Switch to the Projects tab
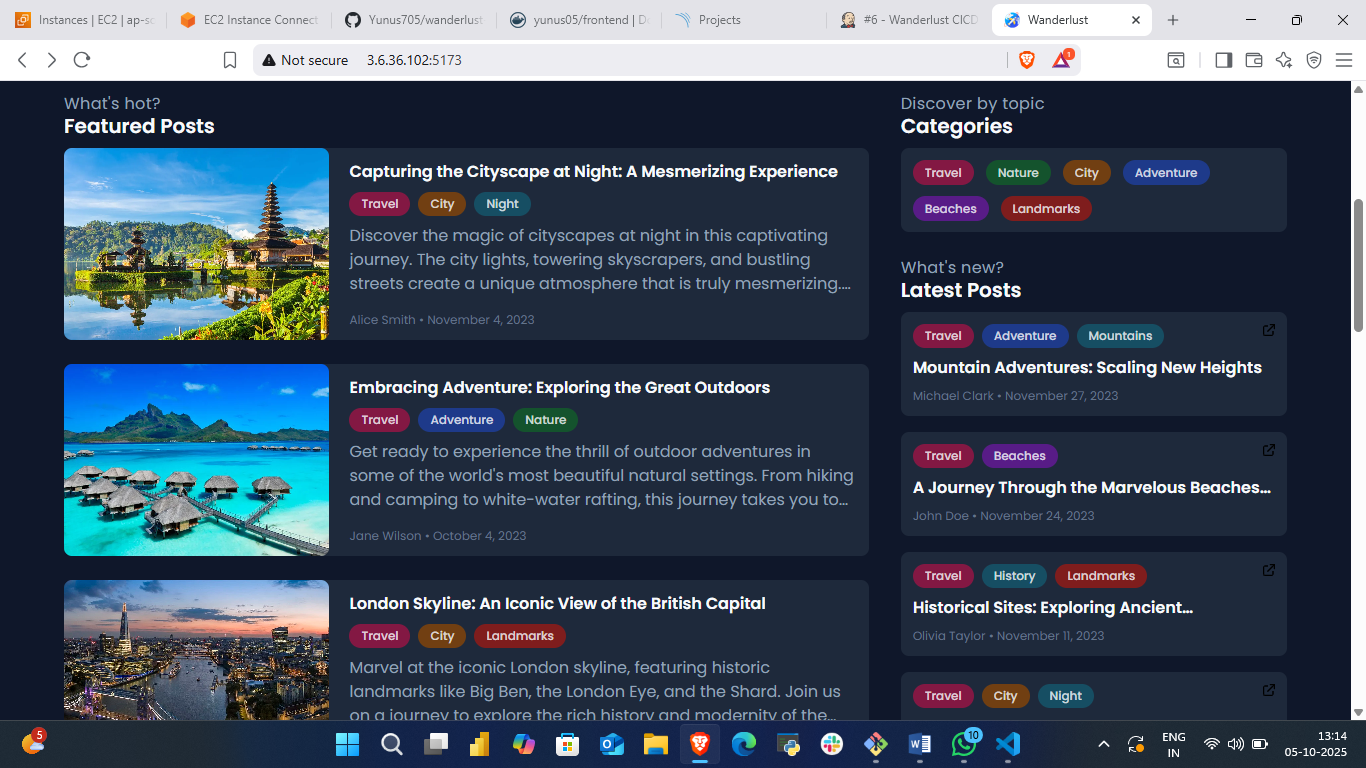 pos(719,20)
